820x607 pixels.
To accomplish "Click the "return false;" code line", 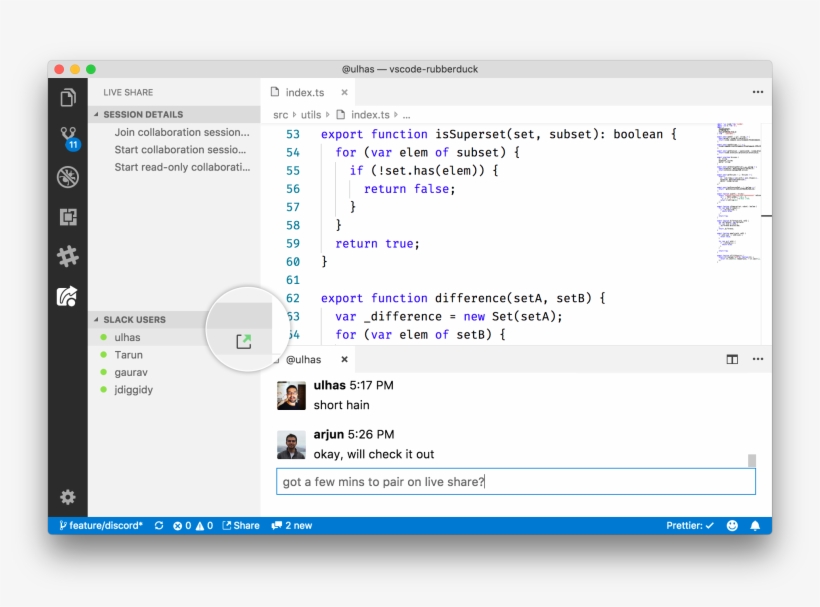I will (409, 189).
